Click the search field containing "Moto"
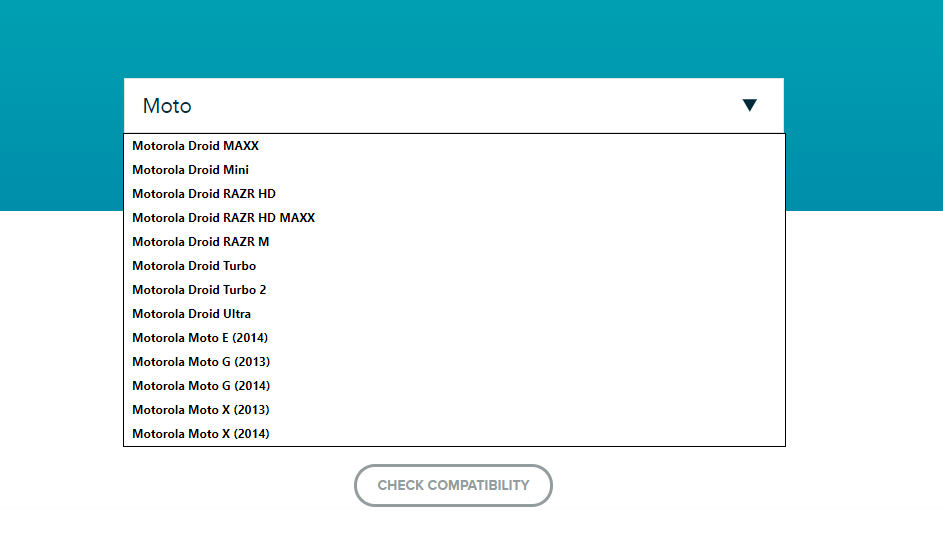Viewport: 943px width, 538px height. [x=453, y=105]
